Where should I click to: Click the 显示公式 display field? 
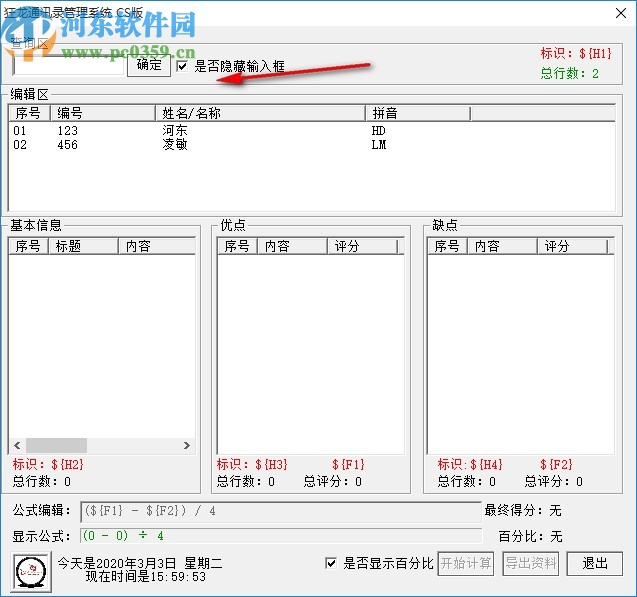281,536
